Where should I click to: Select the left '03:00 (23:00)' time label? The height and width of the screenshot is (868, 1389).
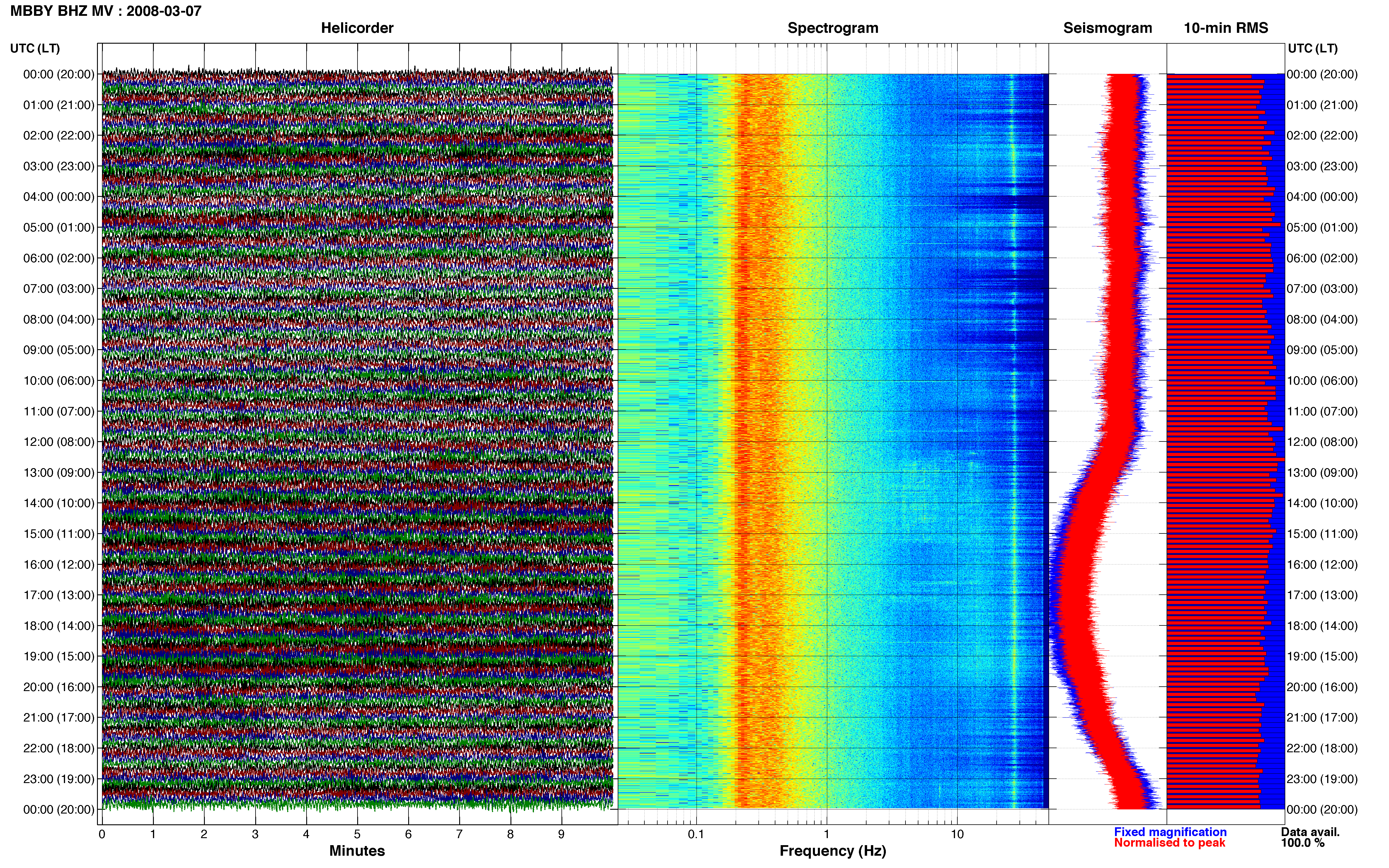tap(59, 166)
